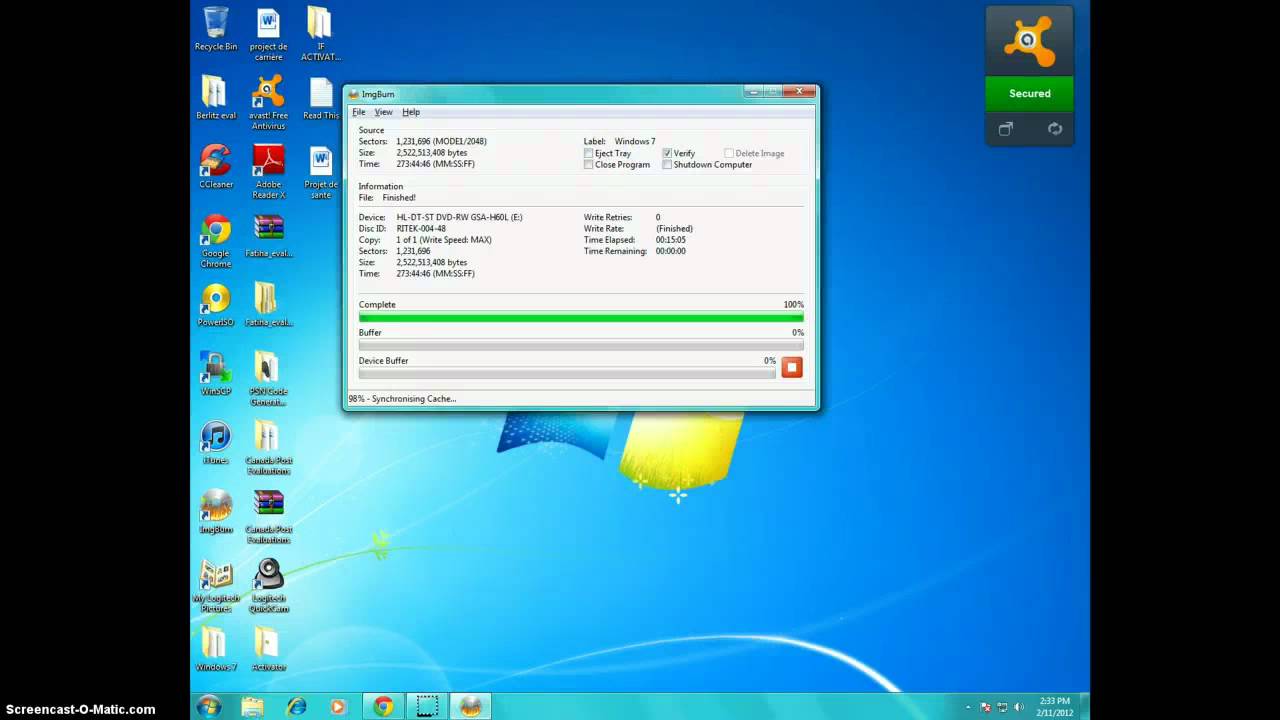Image resolution: width=1280 pixels, height=720 pixels.
Task: Click the 'Finished!' file information text
Action: point(399,198)
